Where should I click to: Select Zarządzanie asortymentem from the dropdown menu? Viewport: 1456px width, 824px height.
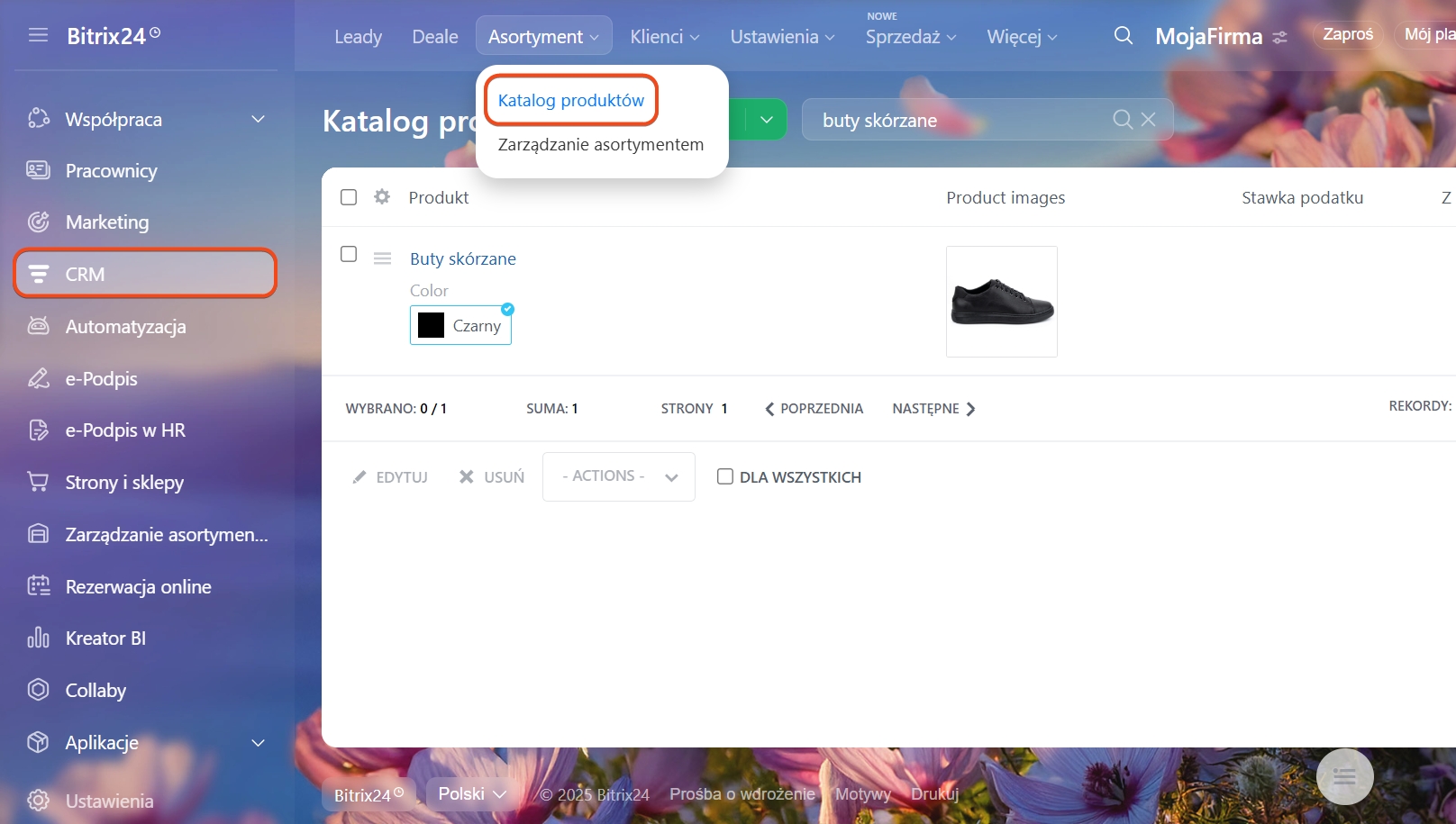pos(600,144)
